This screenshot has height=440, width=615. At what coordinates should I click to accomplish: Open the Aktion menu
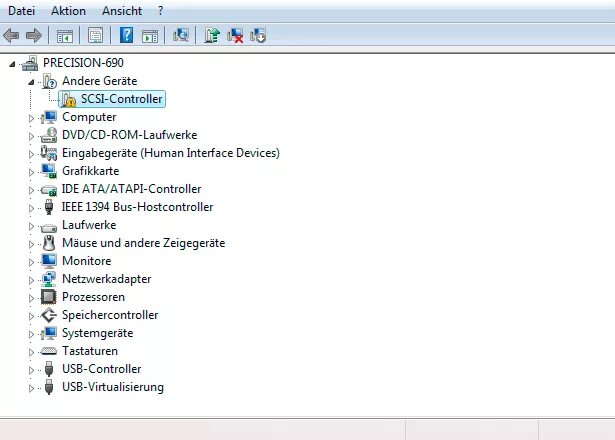(68, 11)
